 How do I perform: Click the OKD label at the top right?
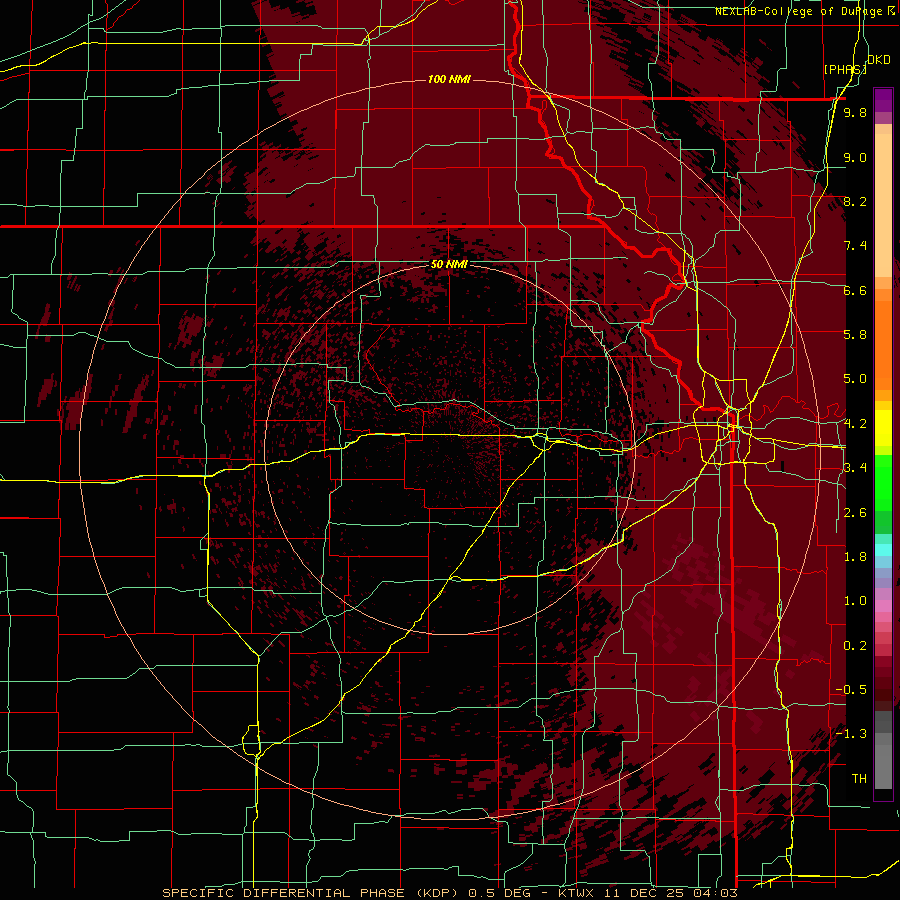879,60
